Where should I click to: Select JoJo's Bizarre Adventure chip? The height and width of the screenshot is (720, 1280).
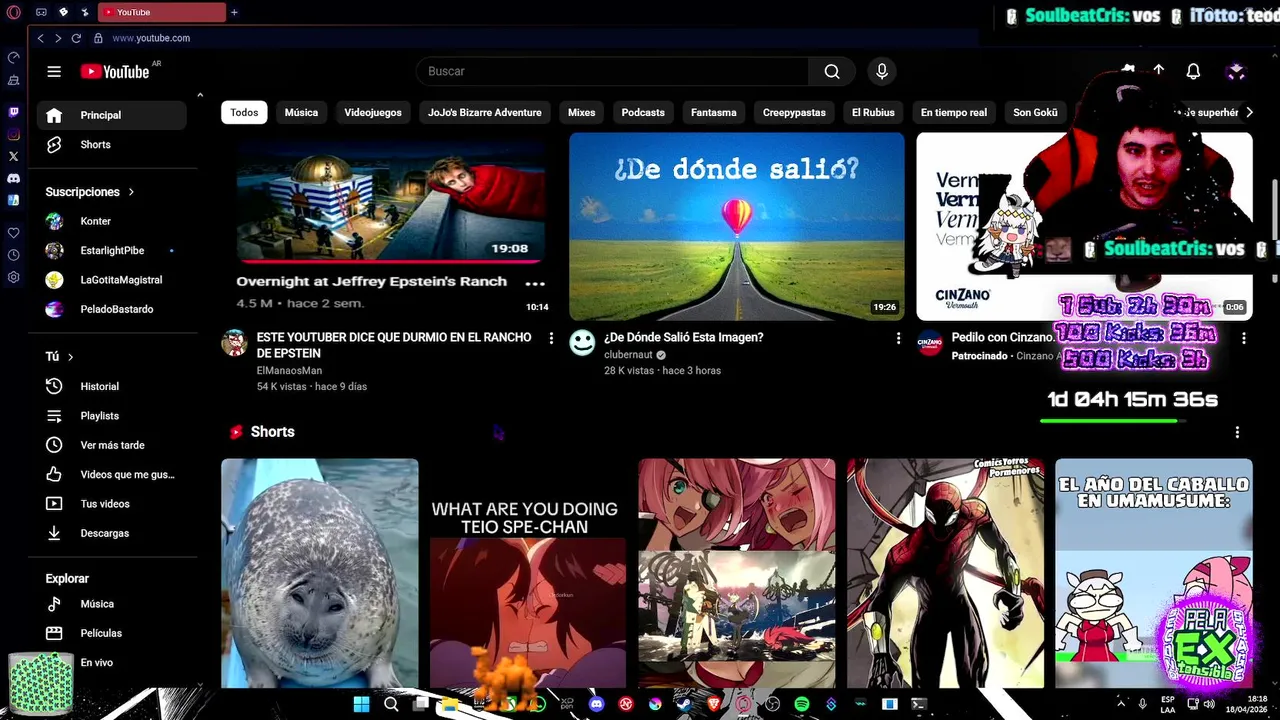coord(485,112)
